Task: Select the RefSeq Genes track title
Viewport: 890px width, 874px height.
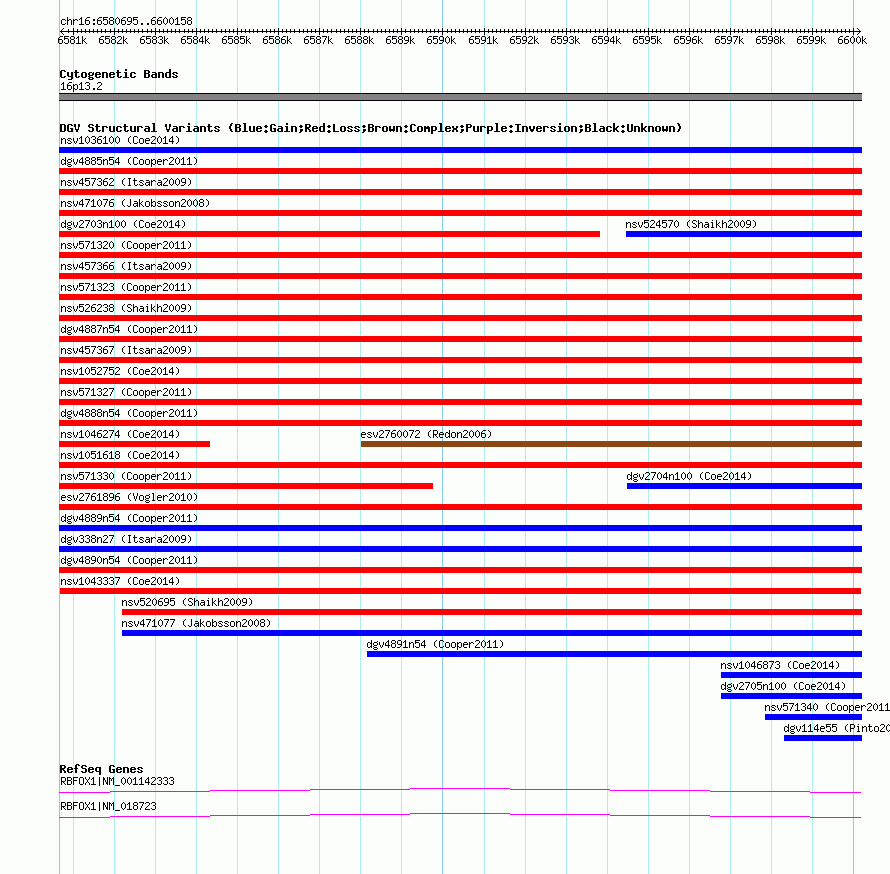Action: click(101, 769)
